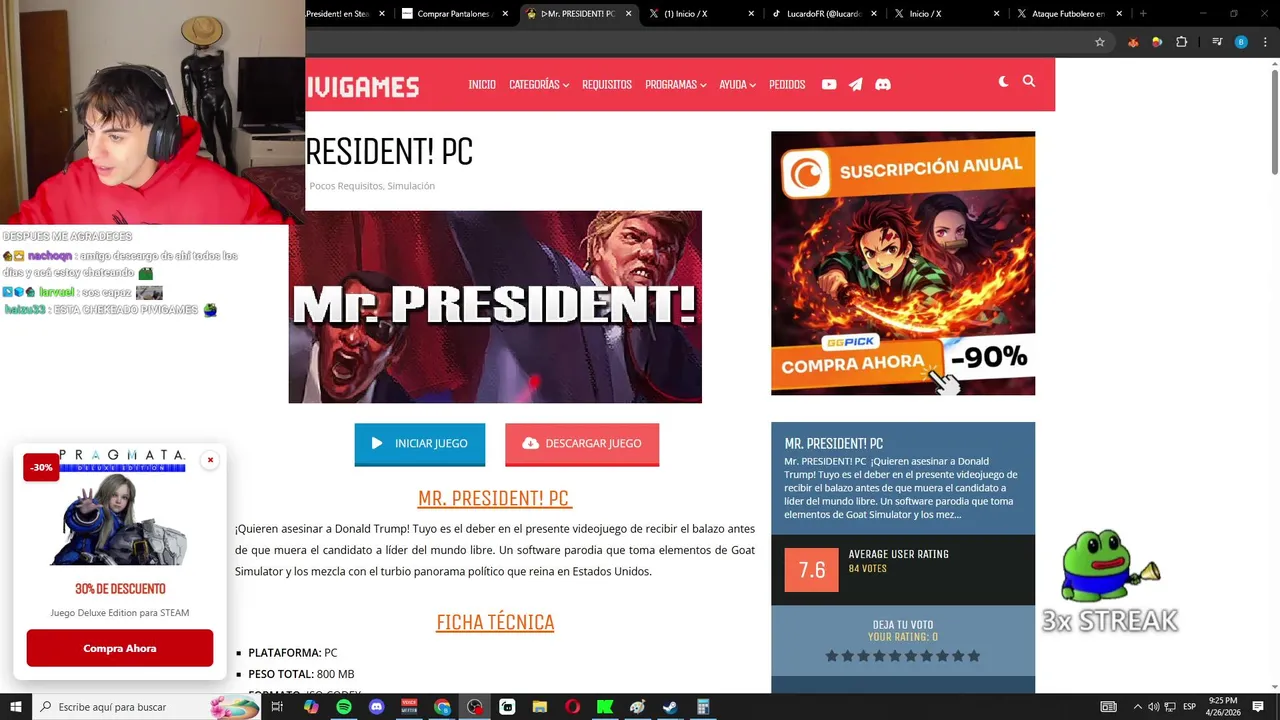Click INICIAR JUEGO button
1280x720 pixels.
pyautogui.click(x=420, y=444)
